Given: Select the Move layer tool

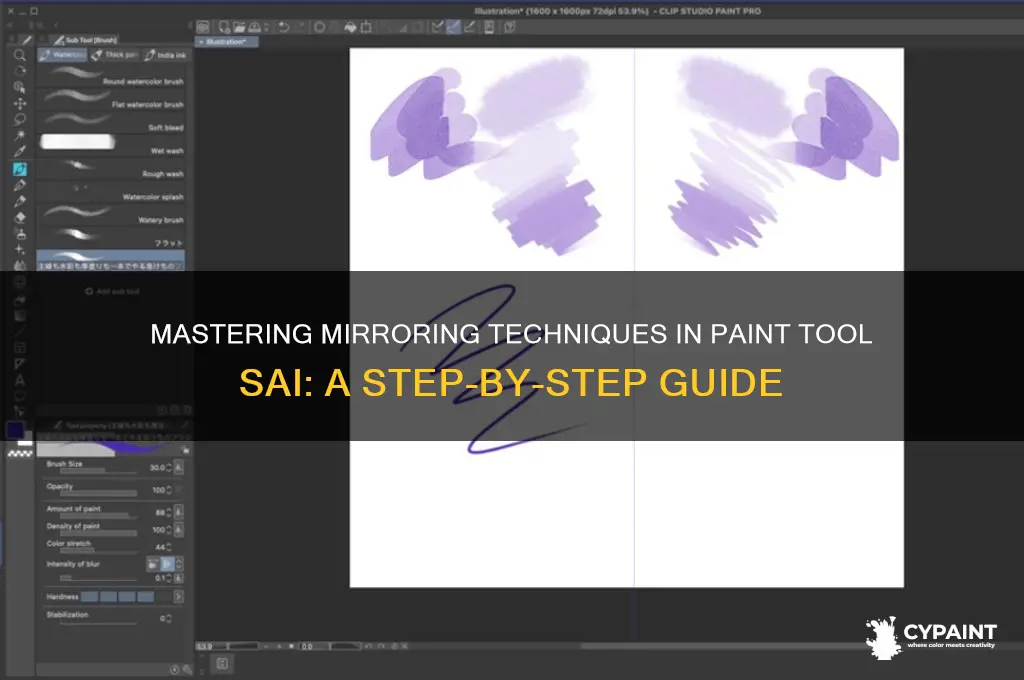Looking at the screenshot, I should 20,104.
